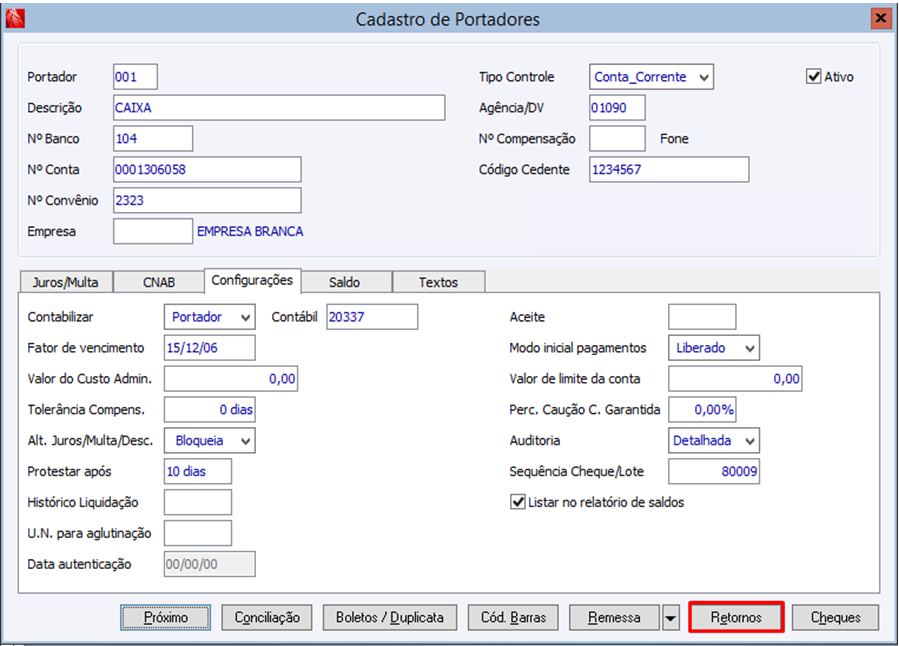Switch to the Juros/Multa tab

click(66, 282)
